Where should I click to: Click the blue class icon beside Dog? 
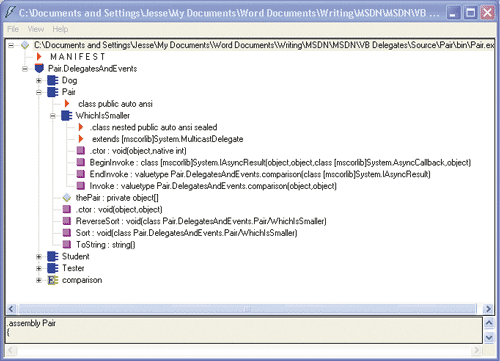(53, 80)
